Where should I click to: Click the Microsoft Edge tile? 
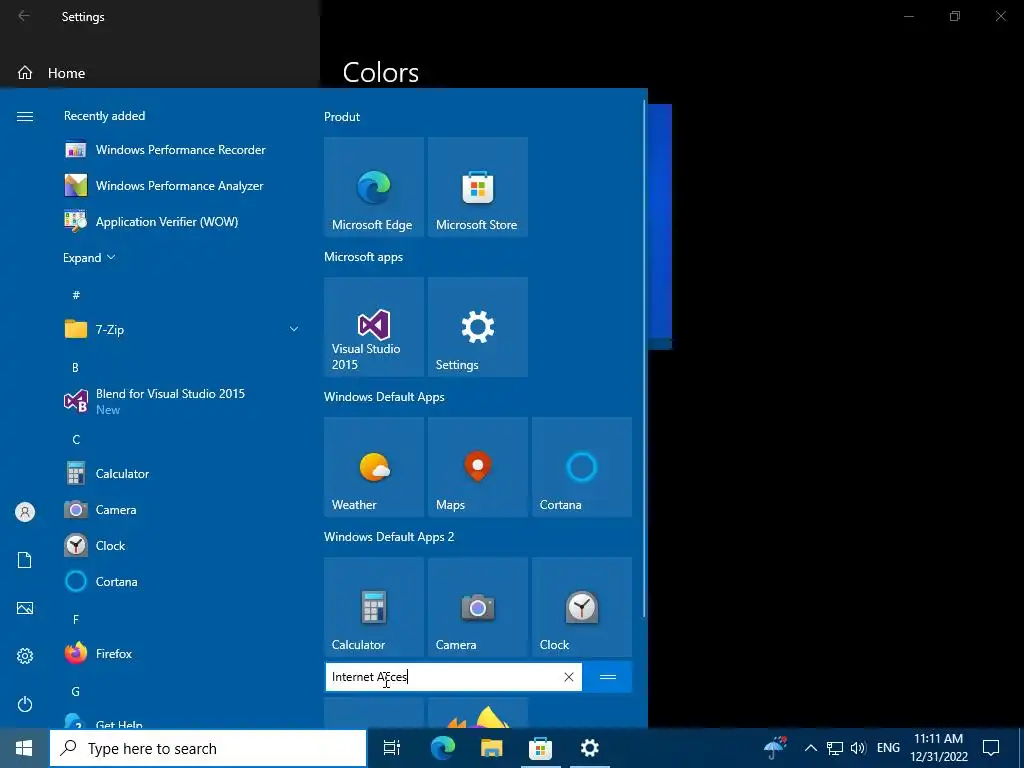click(374, 187)
